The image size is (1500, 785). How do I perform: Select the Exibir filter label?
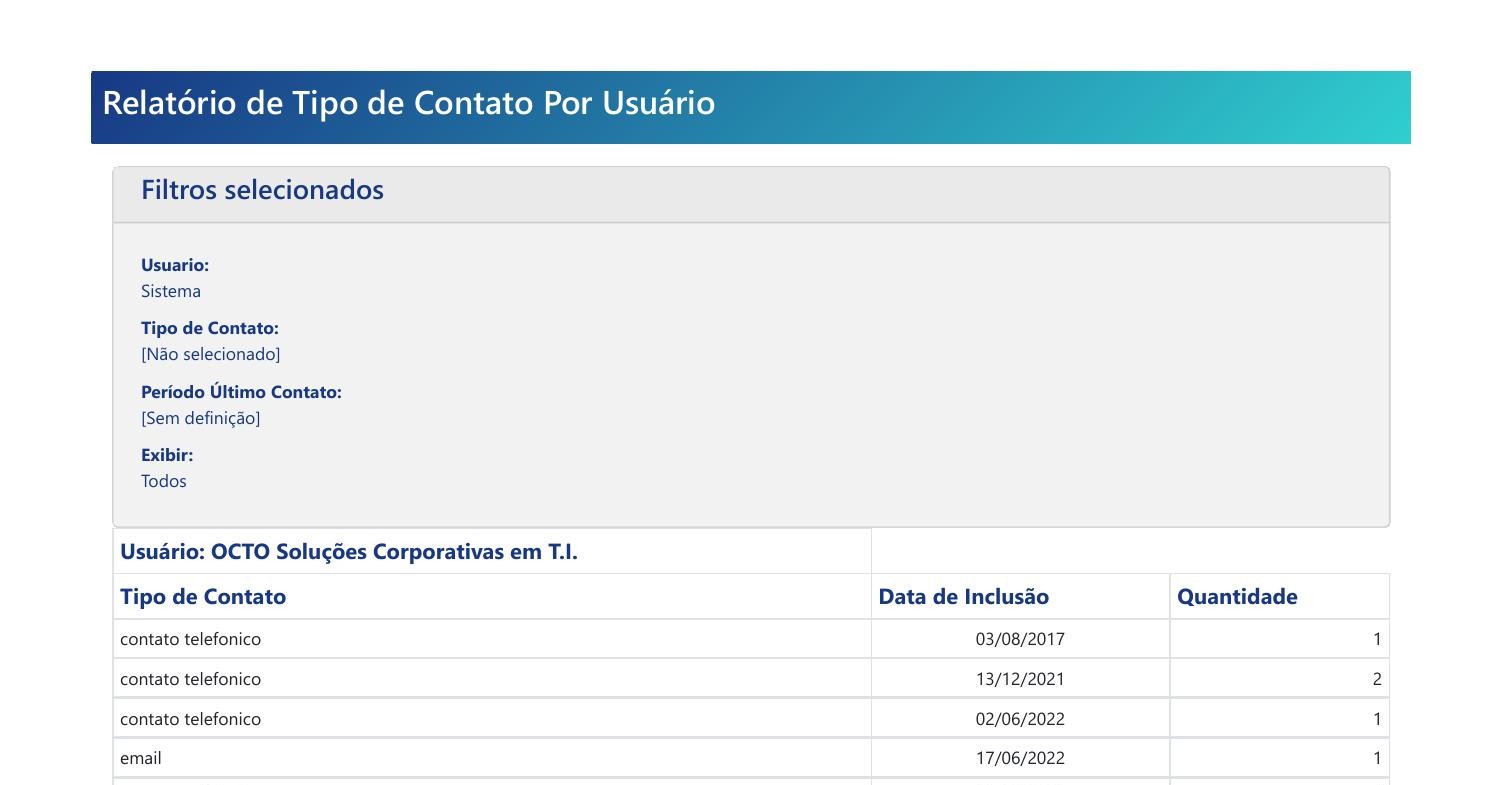click(x=167, y=455)
